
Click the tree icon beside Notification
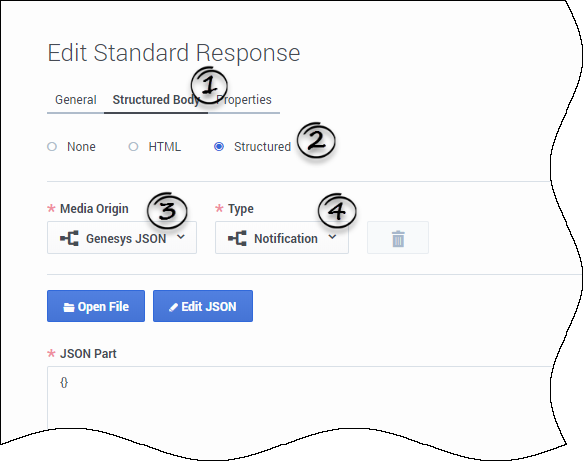coord(237,238)
